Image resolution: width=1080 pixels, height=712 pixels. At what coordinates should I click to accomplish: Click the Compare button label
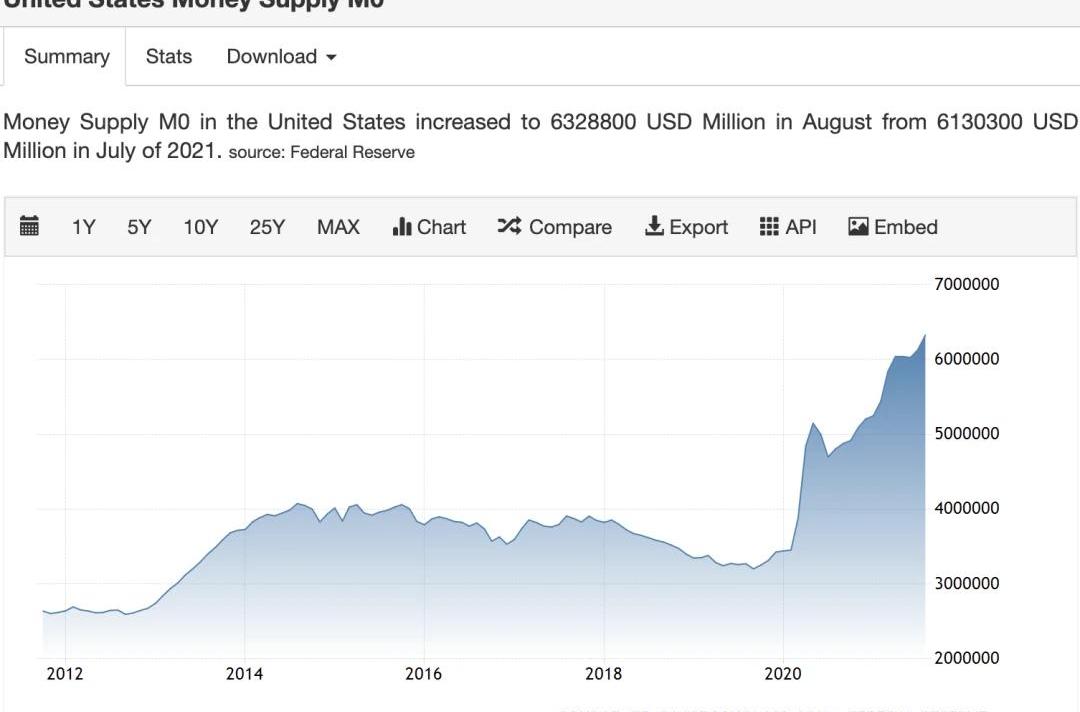click(x=570, y=227)
